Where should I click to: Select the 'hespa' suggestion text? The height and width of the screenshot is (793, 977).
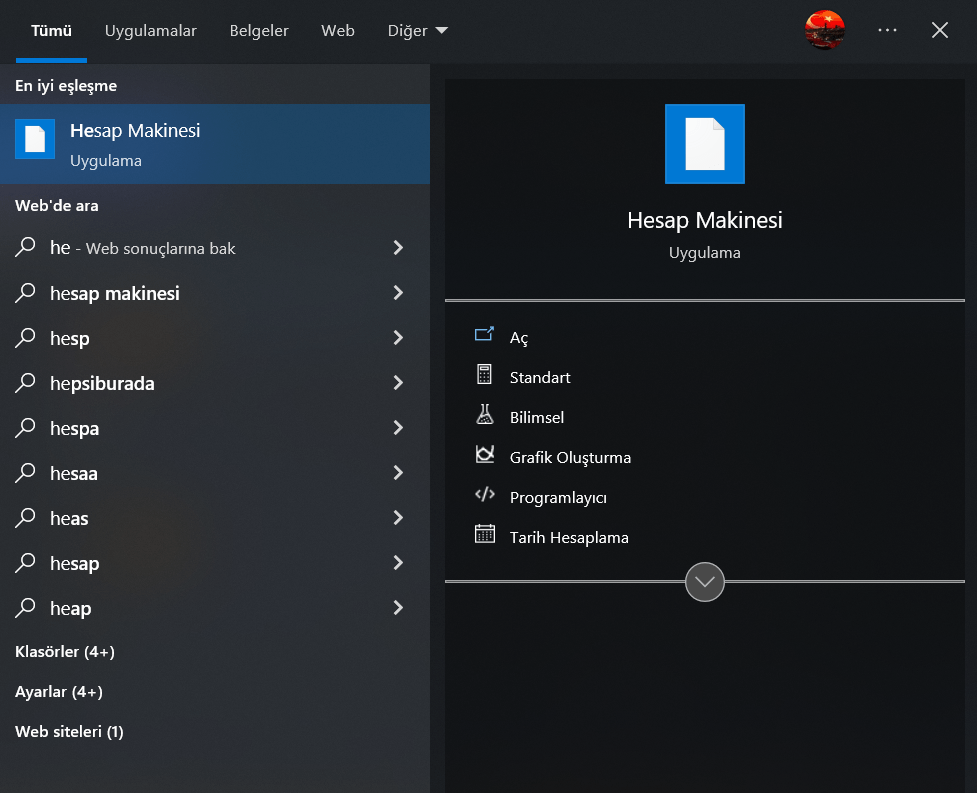74,429
